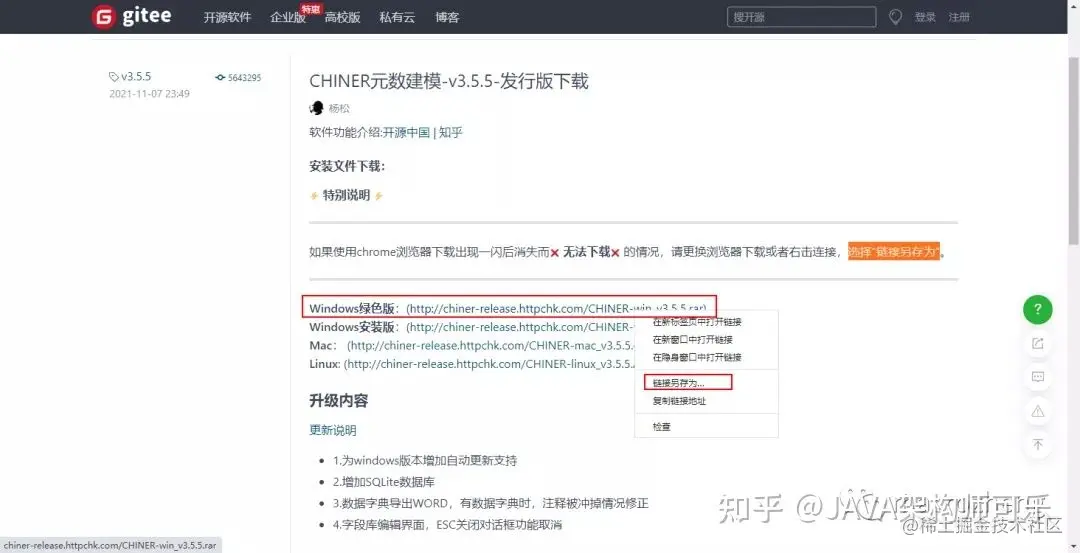Choose 在新标签页中打开链接 in context menu

click(x=697, y=322)
